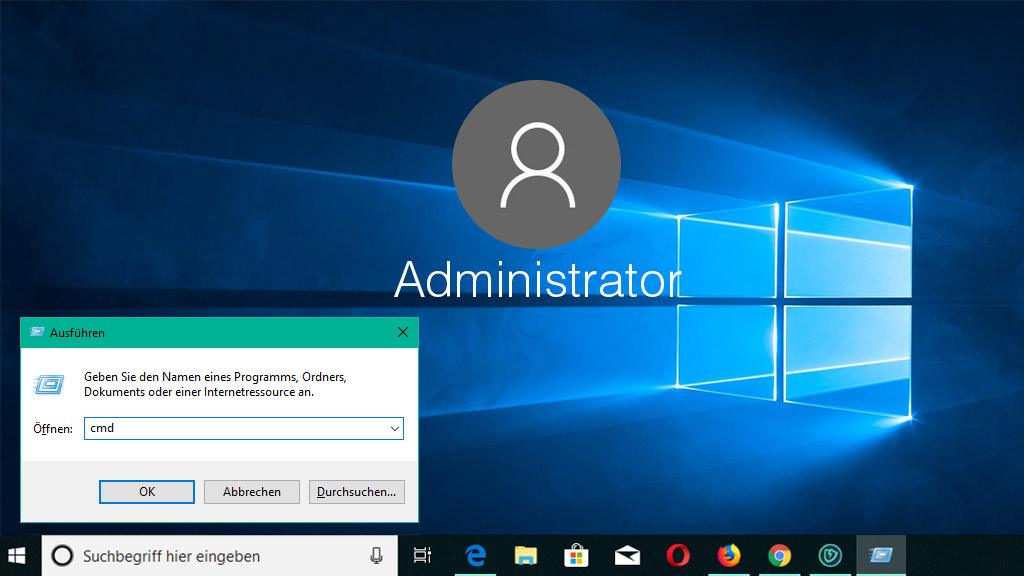Expand the Öffnen combo box dropdown arrow
The width and height of the screenshot is (1024, 576).
click(394, 429)
